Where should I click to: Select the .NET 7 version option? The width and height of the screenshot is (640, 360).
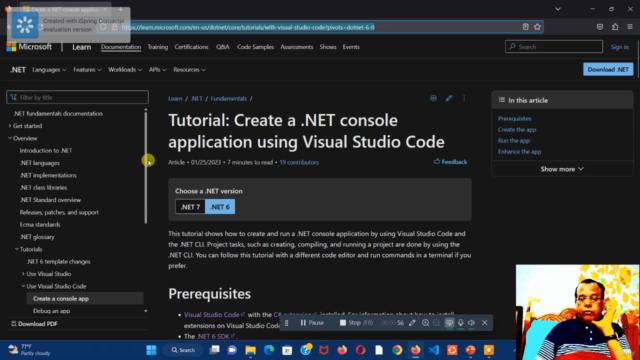pos(190,207)
